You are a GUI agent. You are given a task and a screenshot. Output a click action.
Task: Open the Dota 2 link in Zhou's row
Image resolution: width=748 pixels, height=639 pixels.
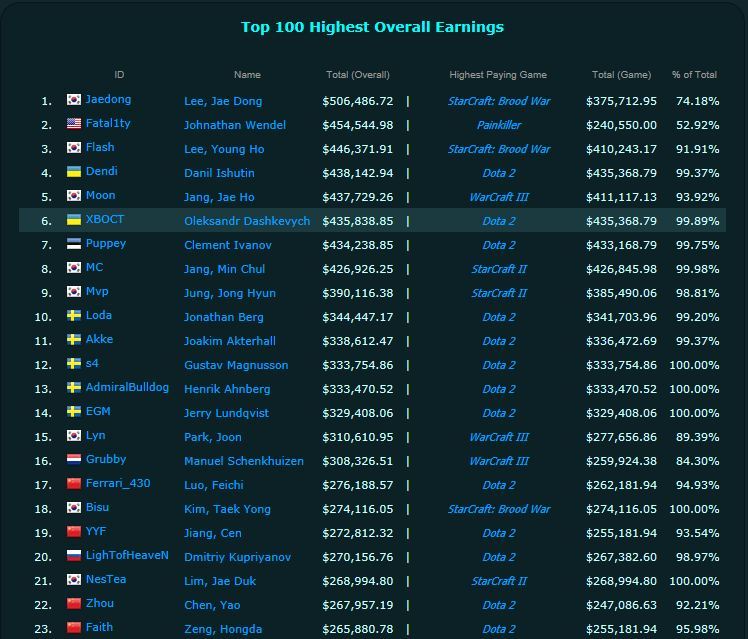click(499, 605)
